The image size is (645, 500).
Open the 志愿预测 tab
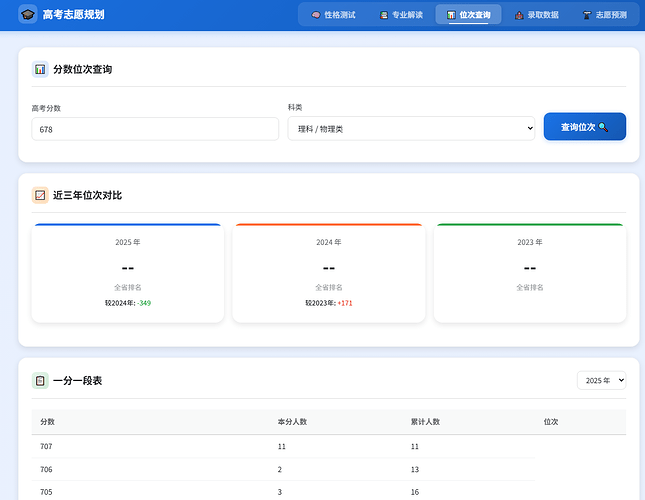click(x=604, y=15)
